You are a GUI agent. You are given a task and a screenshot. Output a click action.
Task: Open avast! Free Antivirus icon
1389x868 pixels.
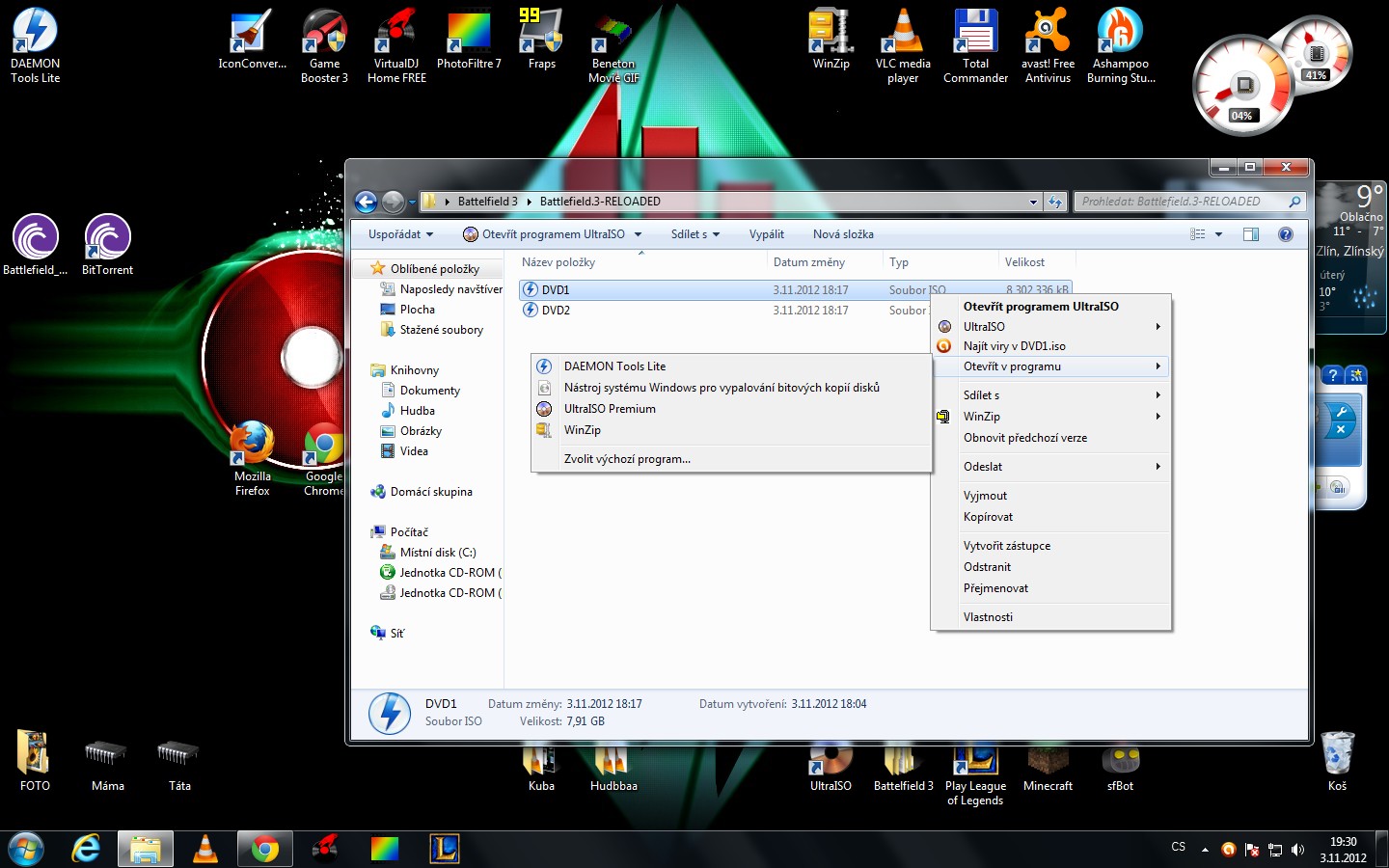point(1048,45)
